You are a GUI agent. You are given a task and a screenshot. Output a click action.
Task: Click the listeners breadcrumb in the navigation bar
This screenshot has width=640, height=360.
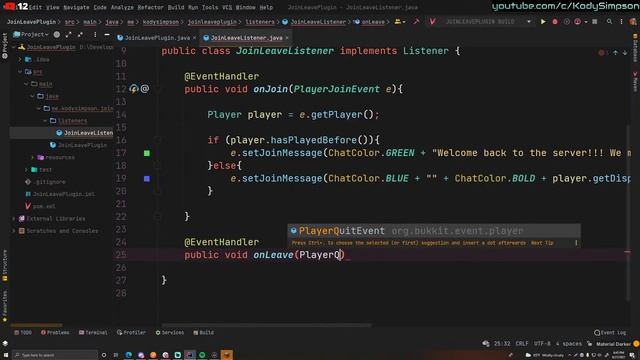pyautogui.click(x=260, y=22)
